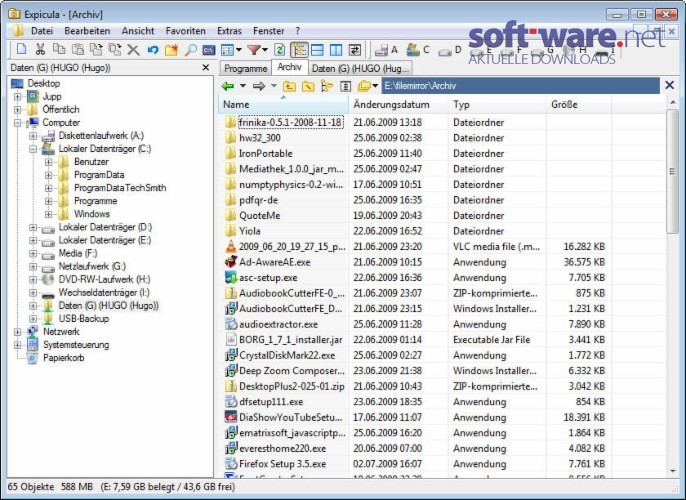The height and width of the screenshot is (500, 686).
Task: Click the scissors cut icon
Action: [40, 49]
